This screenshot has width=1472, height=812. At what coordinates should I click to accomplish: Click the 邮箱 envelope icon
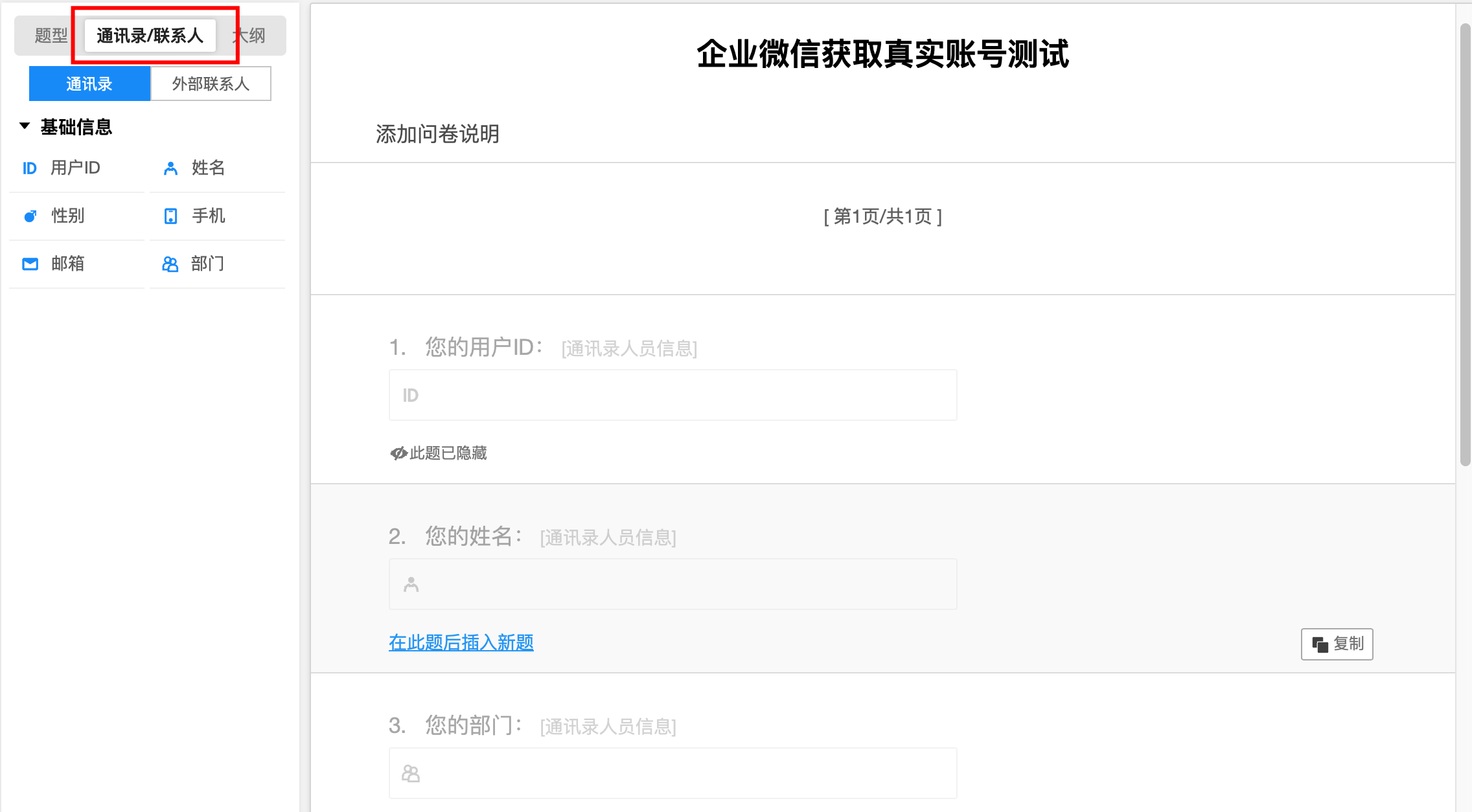[x=30, y=264]
